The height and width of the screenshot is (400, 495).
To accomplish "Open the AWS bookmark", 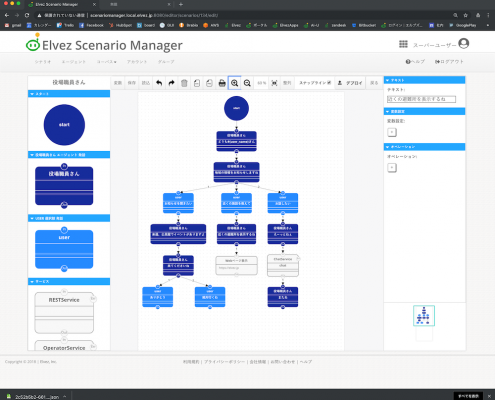I will click(x=211, y=25).
